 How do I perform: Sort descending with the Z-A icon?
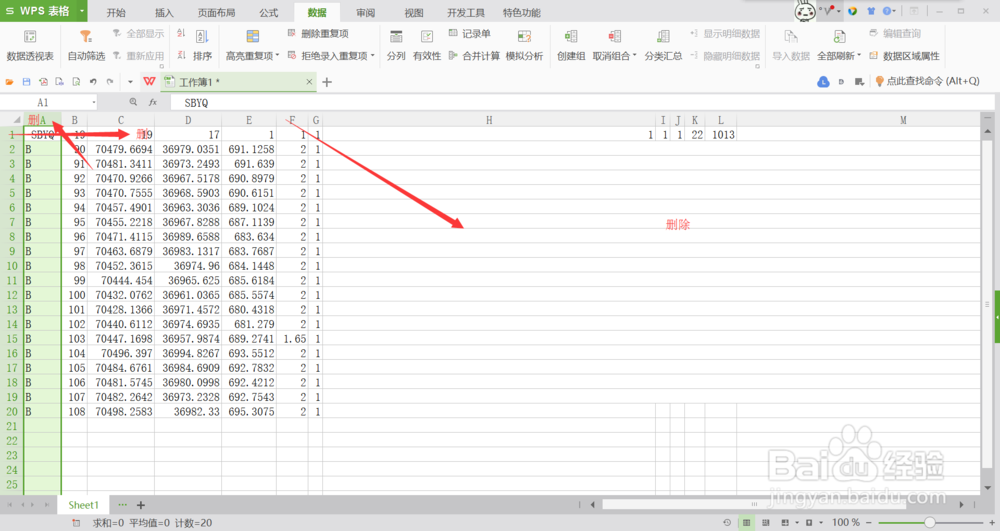tap(181, 55)
